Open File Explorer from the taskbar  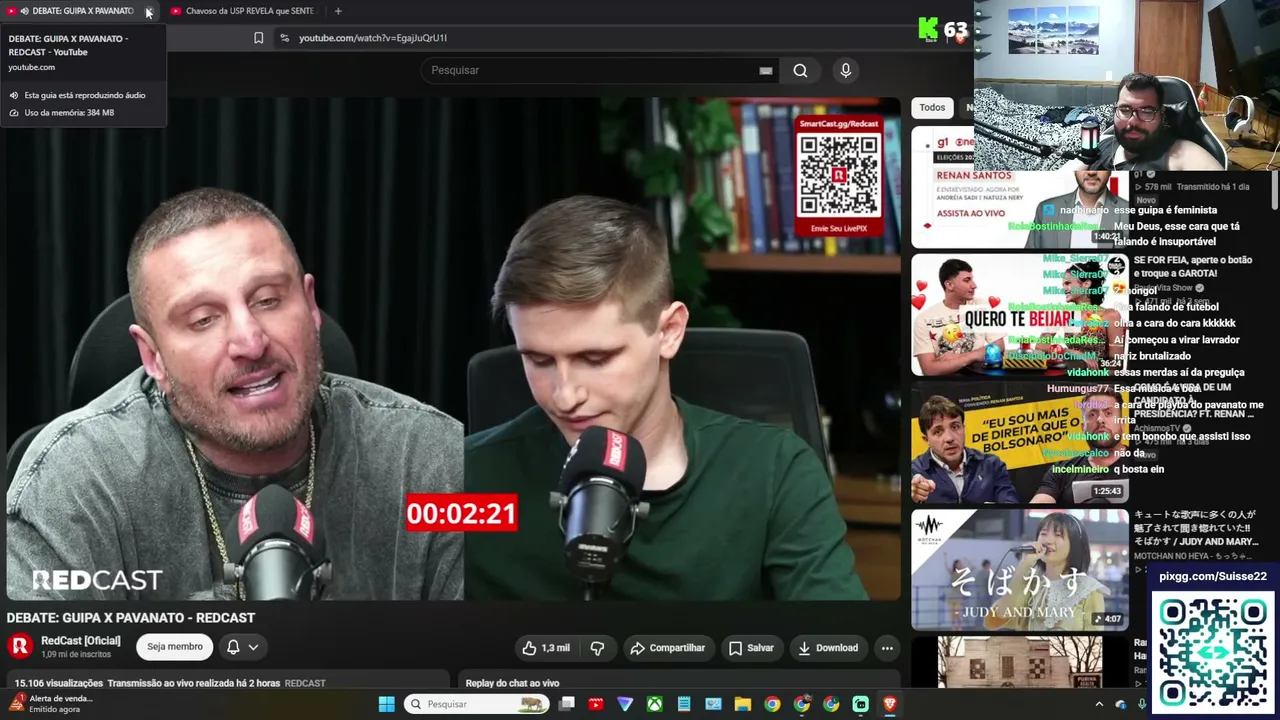coord(742,704)
